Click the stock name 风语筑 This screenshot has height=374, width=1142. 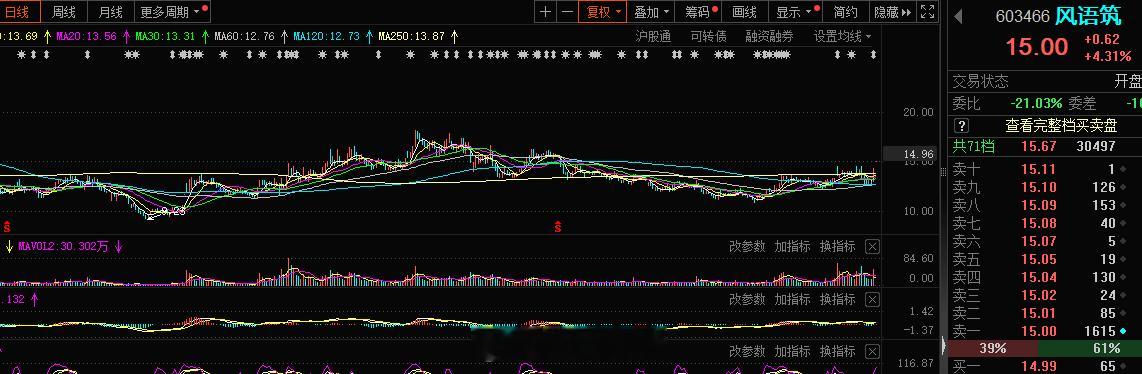point(1087,16)
